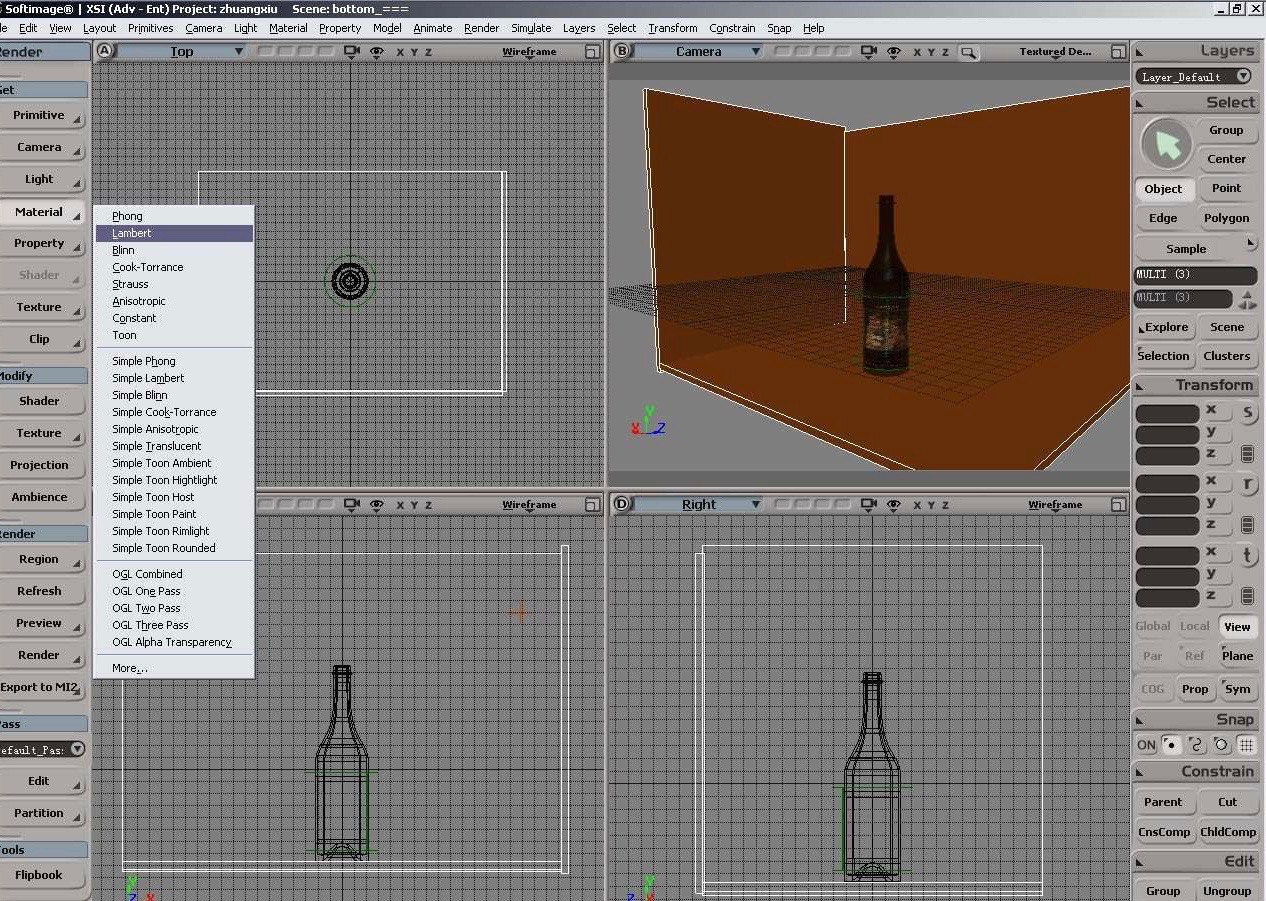The width and height of the screenshot is (1266, 901).
Task: Open the Textured display mode dropdown
Action: [1055, 52]
